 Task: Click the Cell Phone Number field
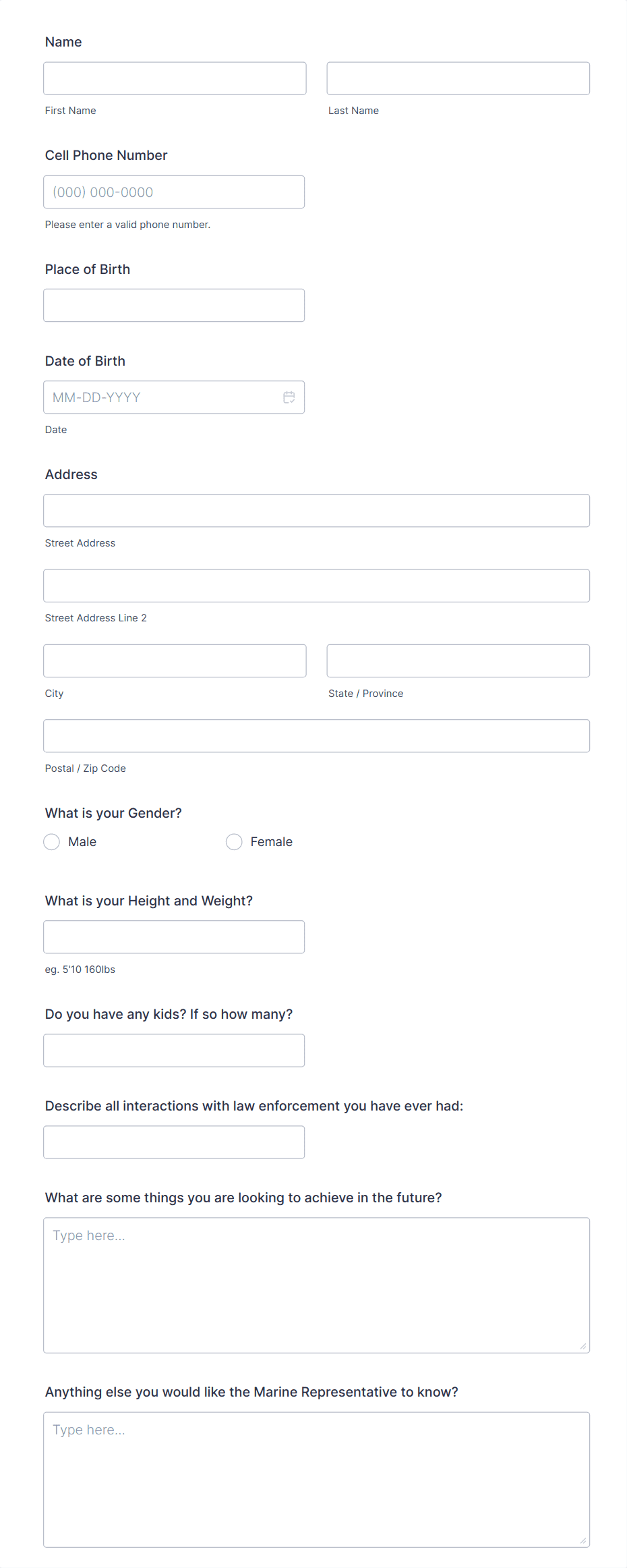click(174, 192)
